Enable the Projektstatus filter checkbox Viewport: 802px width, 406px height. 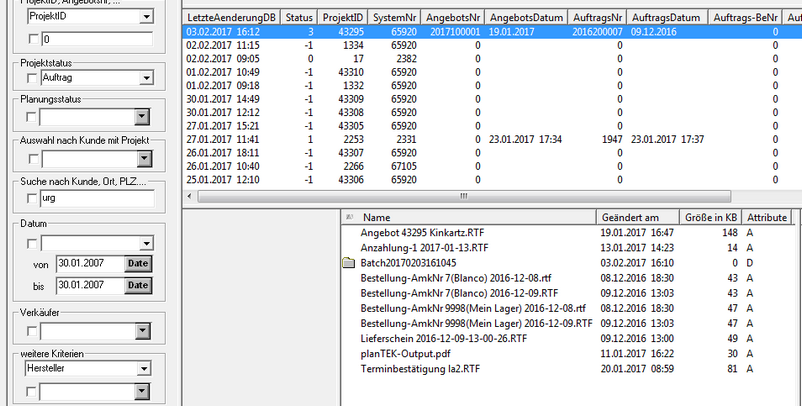[x=32, y=78]
